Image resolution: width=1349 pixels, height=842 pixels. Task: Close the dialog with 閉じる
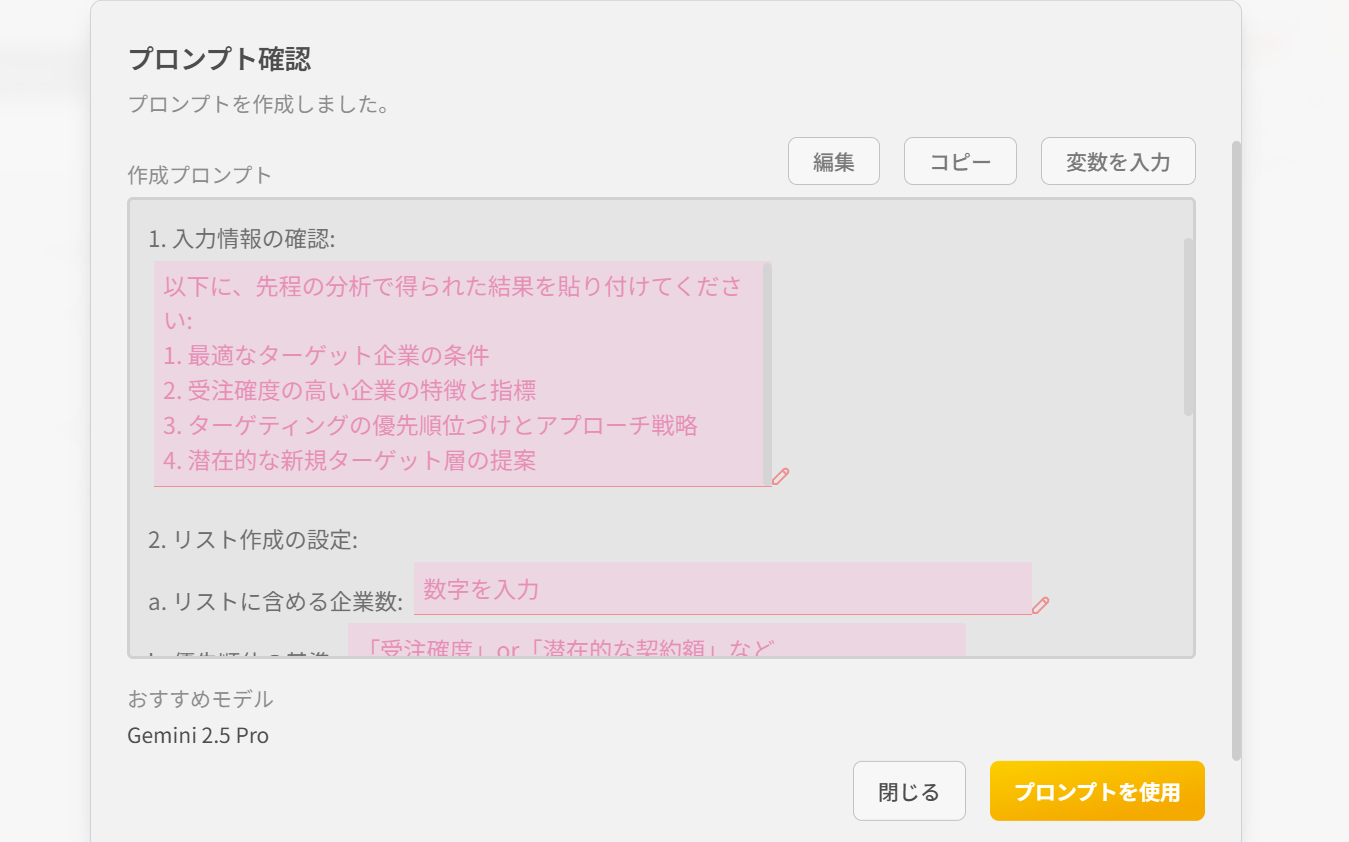coord(908,792)
